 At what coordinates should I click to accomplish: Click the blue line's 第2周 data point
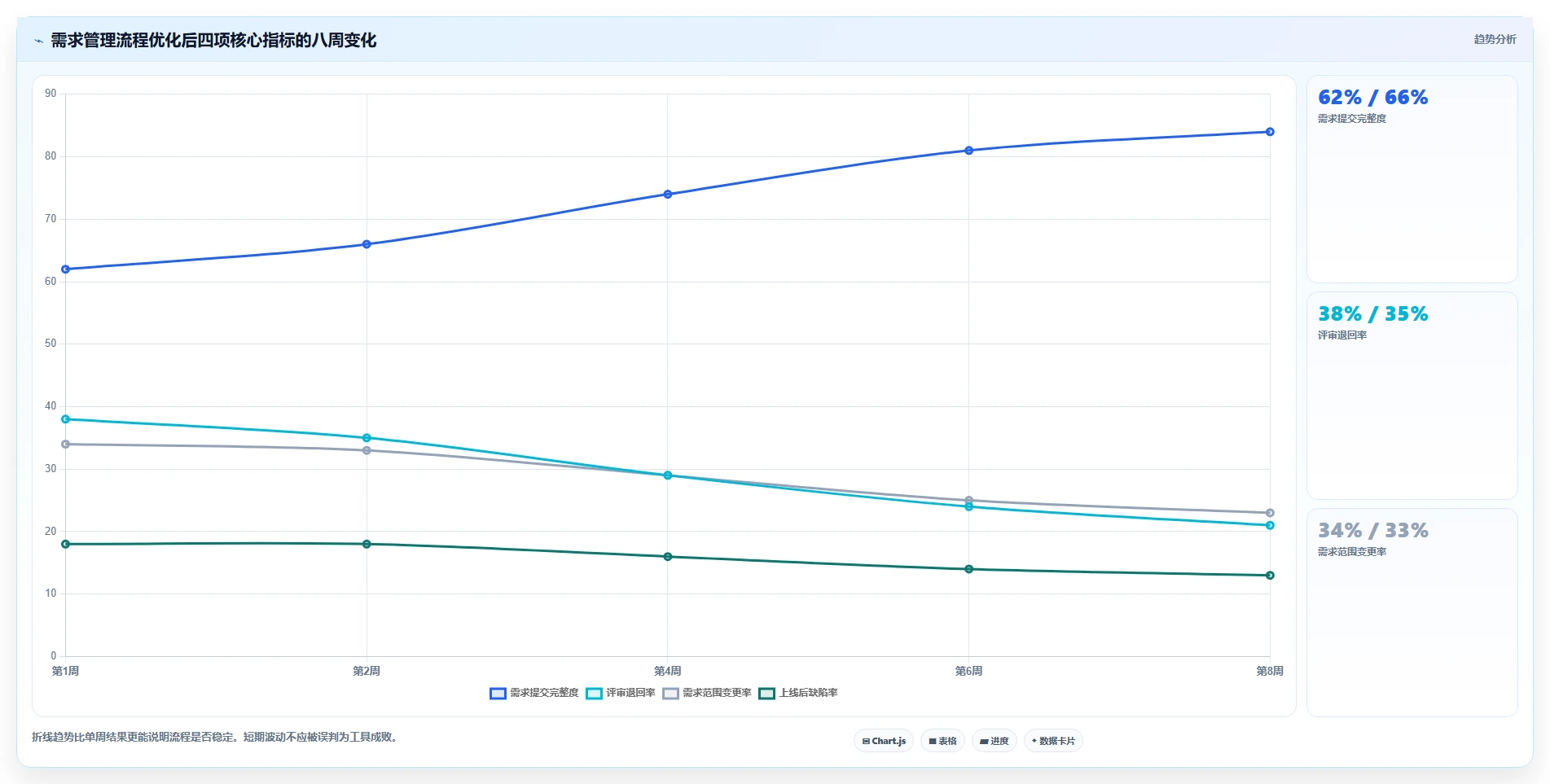367,244
